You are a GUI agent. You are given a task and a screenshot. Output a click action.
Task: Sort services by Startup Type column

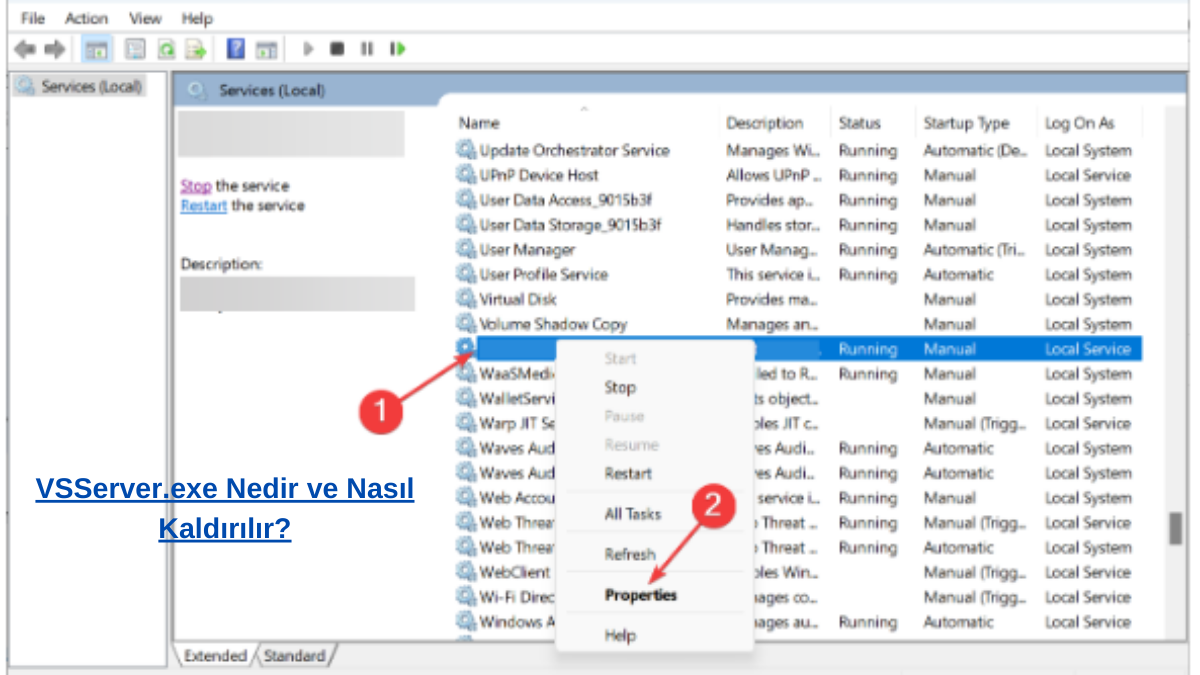pos(966,123)
